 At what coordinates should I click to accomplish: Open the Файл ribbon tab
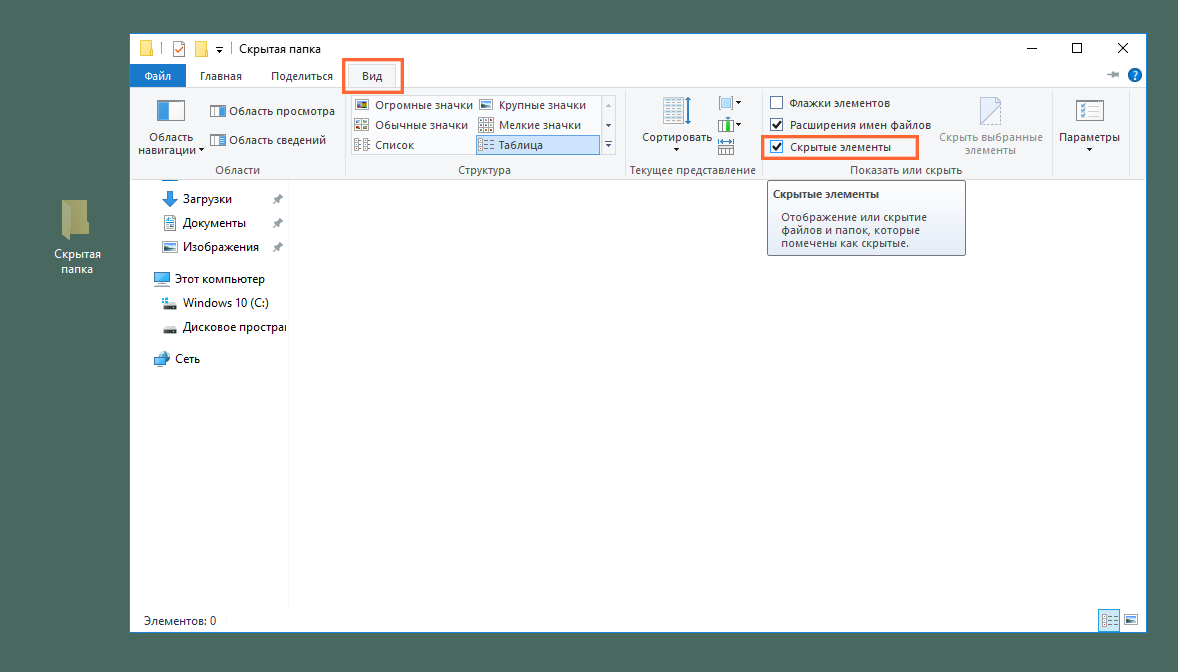[158, 76]
